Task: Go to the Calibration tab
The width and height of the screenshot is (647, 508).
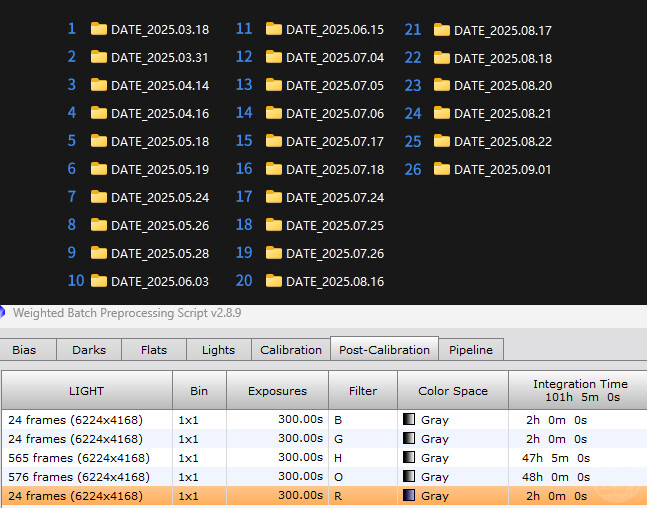Action: coord(291,350)
